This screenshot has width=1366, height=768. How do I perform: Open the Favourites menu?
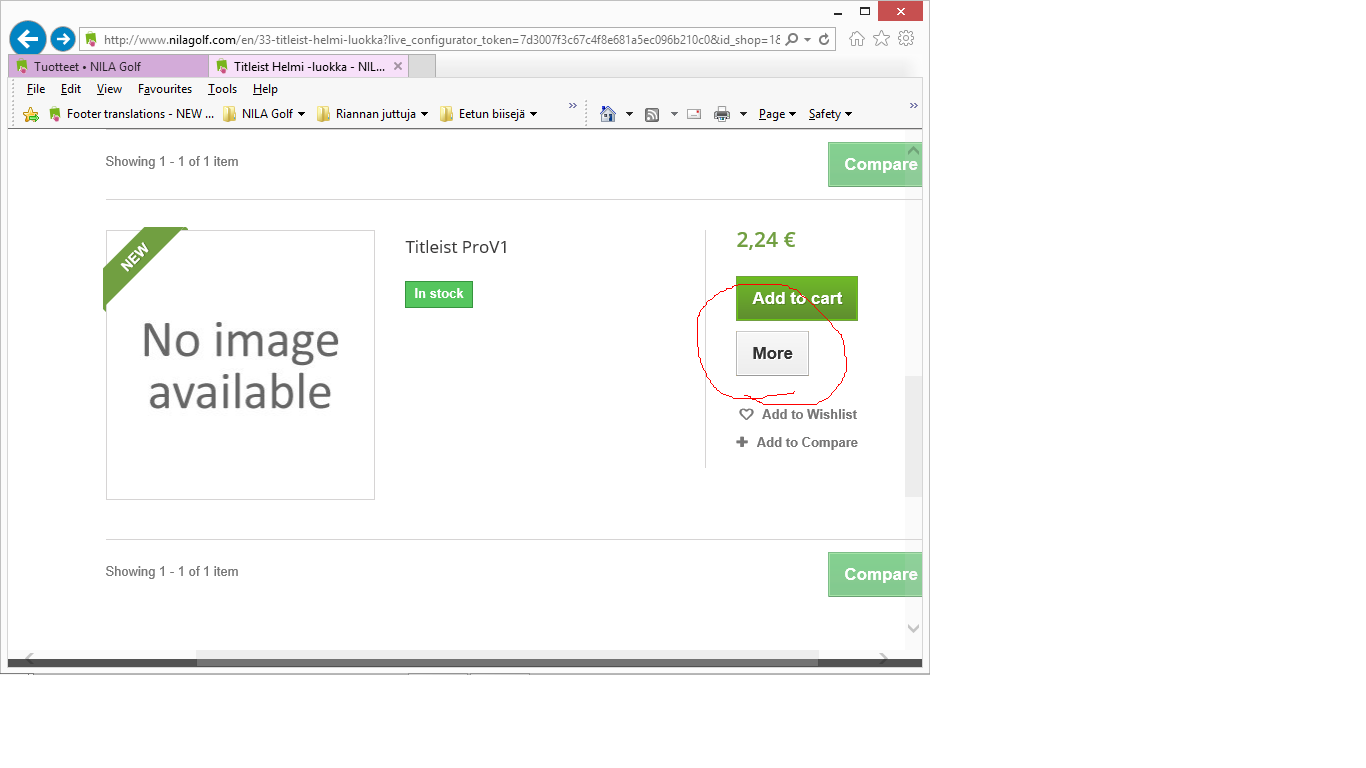[165, 89]
